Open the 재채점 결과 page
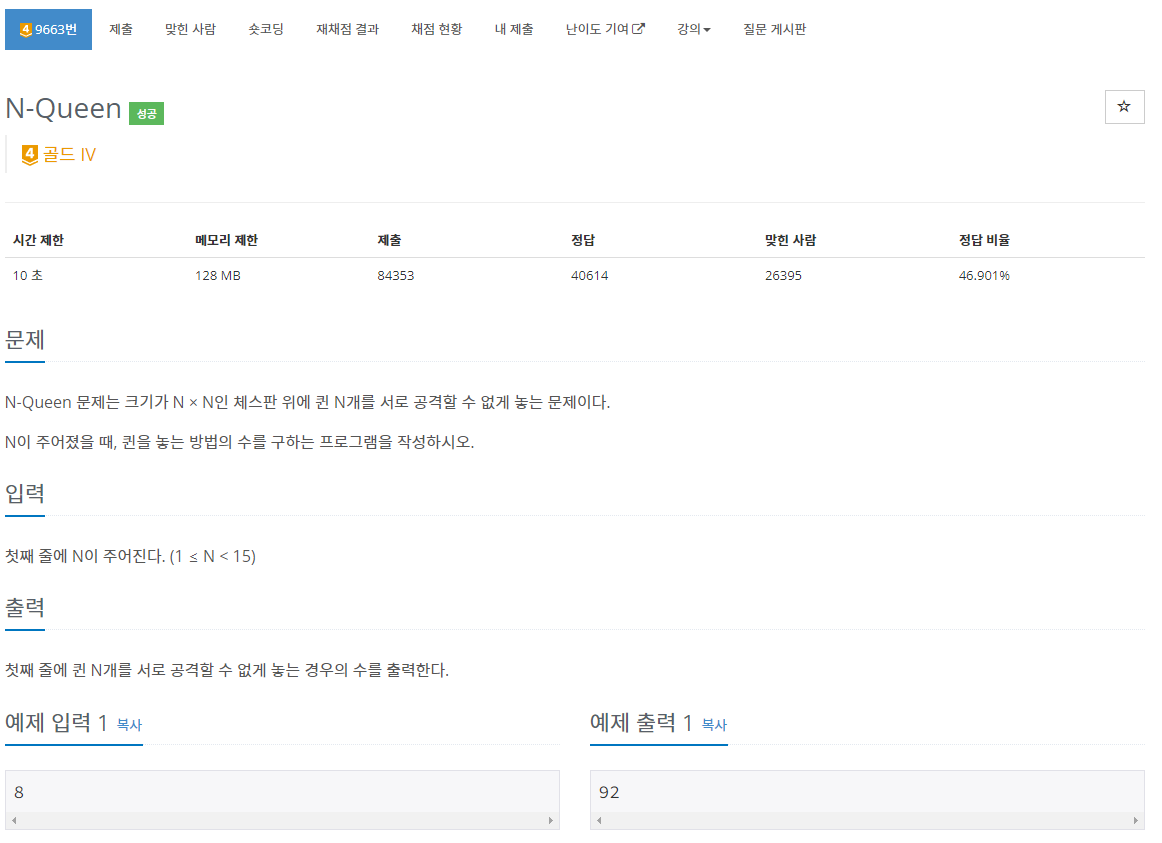Viewport: 1162px width, 843px height. click(x=346, y=29)
